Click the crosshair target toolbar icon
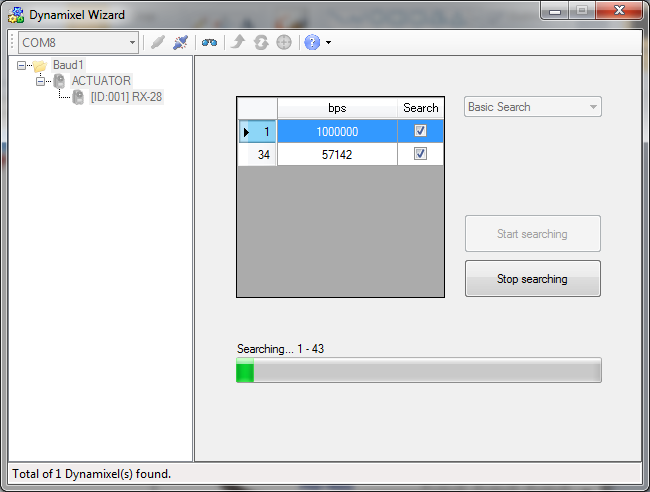Image resolution: width=650 pixels, height=492 pixels. pyautogui.click(x=284, y=43)
